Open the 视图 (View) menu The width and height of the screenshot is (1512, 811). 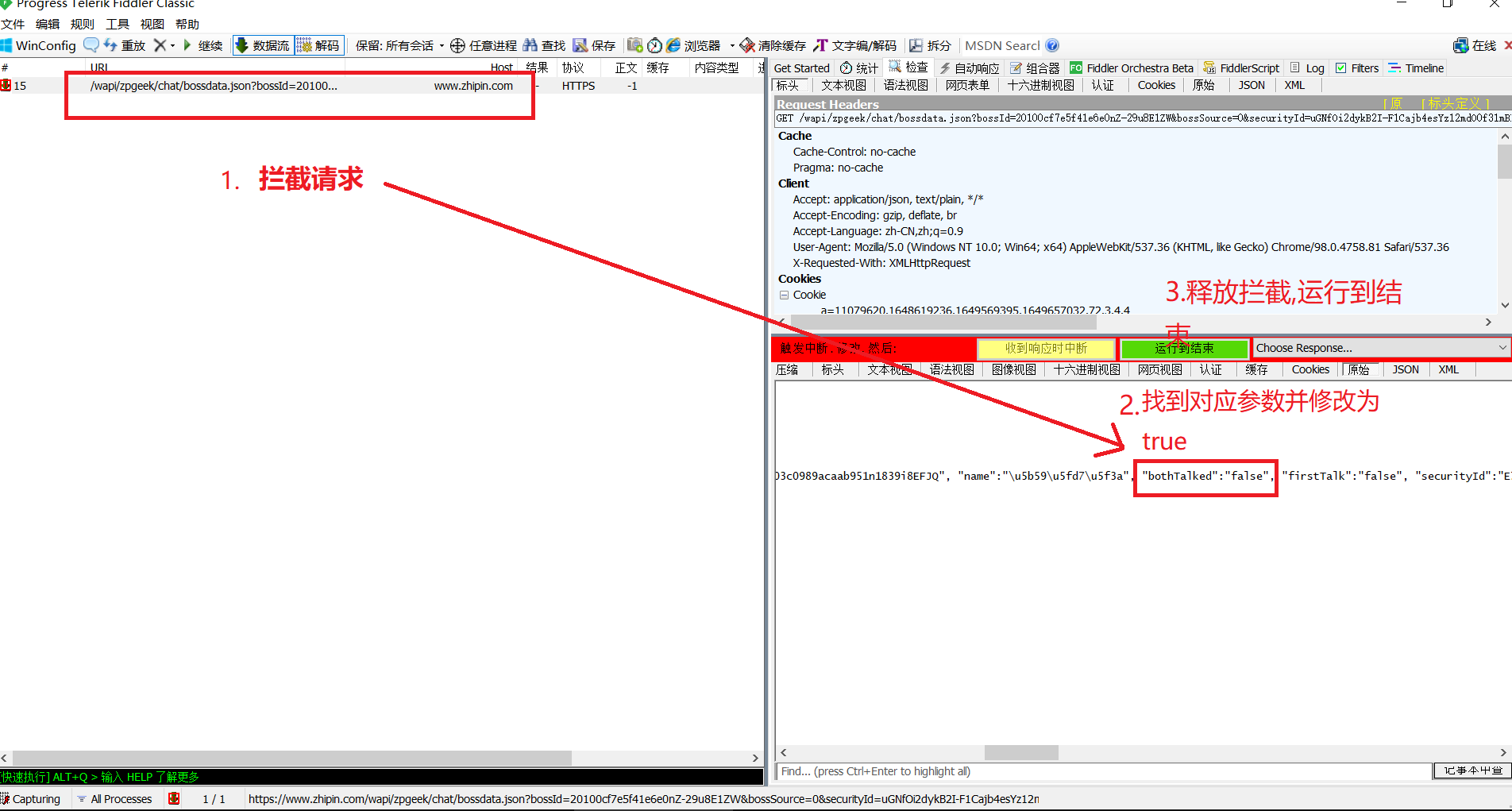[x=152, y=24]
